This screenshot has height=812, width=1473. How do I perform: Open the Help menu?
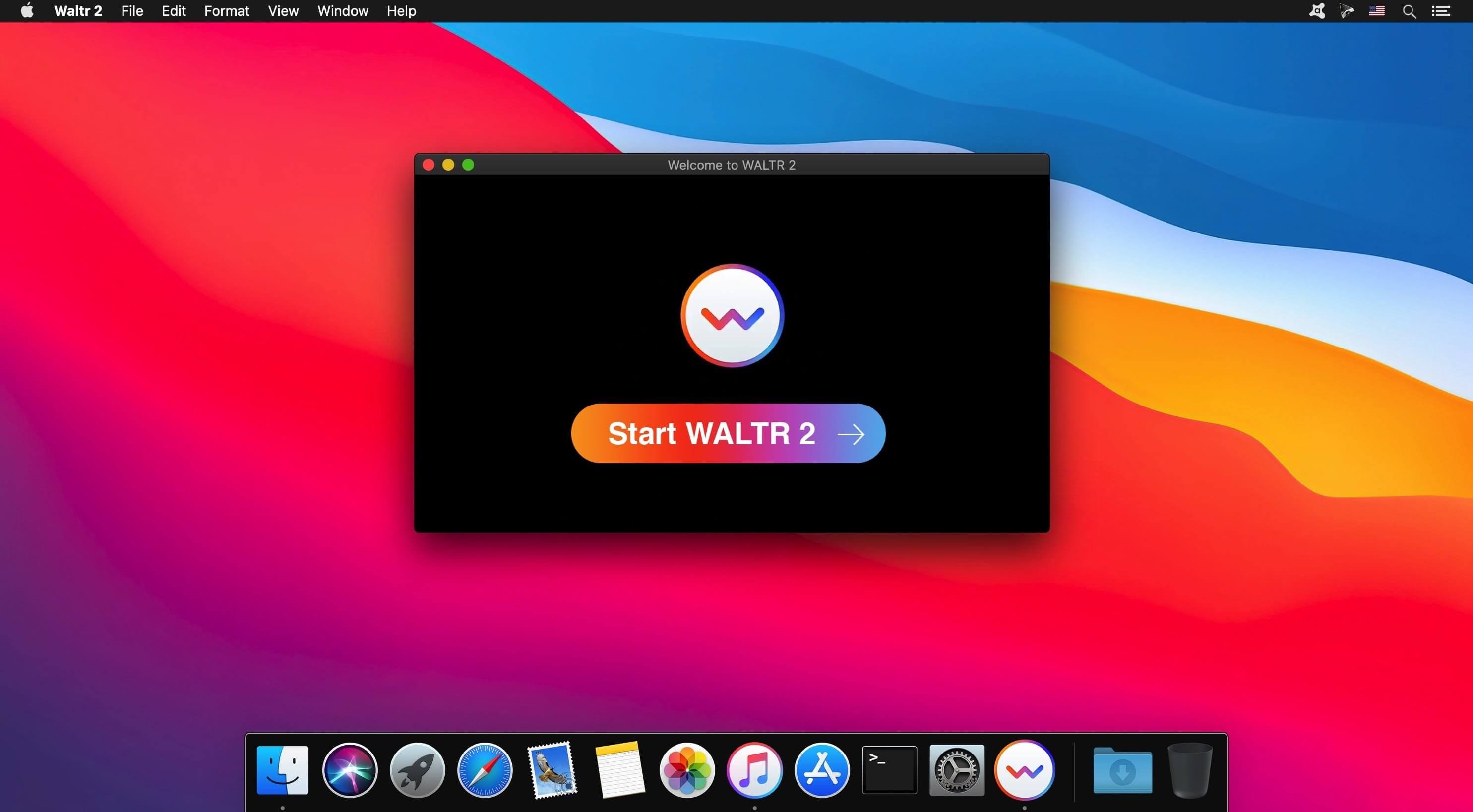click(401, 11)
